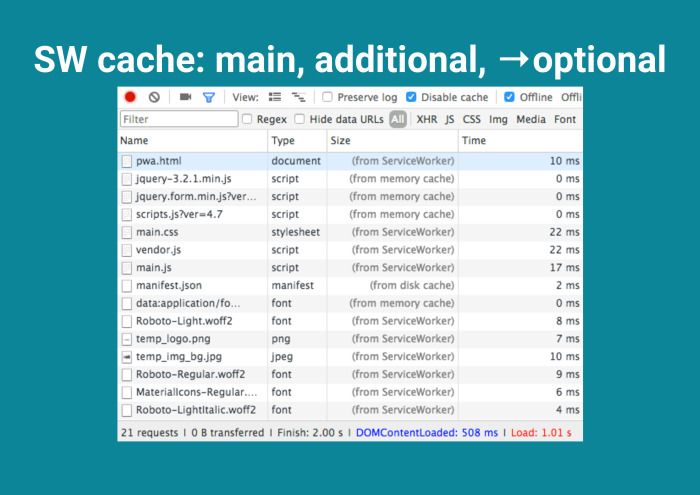Click image thumbnail icon of temp_img_bg.jpg
The image size is (700, 495).
tap(127, 357)
